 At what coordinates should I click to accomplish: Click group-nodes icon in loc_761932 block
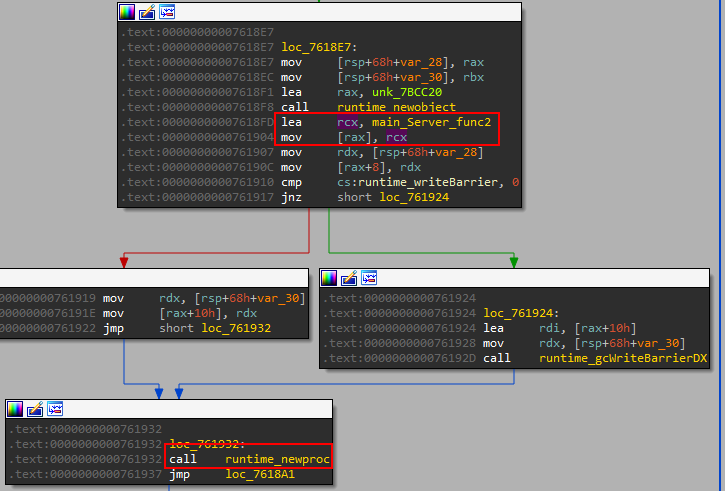coord(55,409)
